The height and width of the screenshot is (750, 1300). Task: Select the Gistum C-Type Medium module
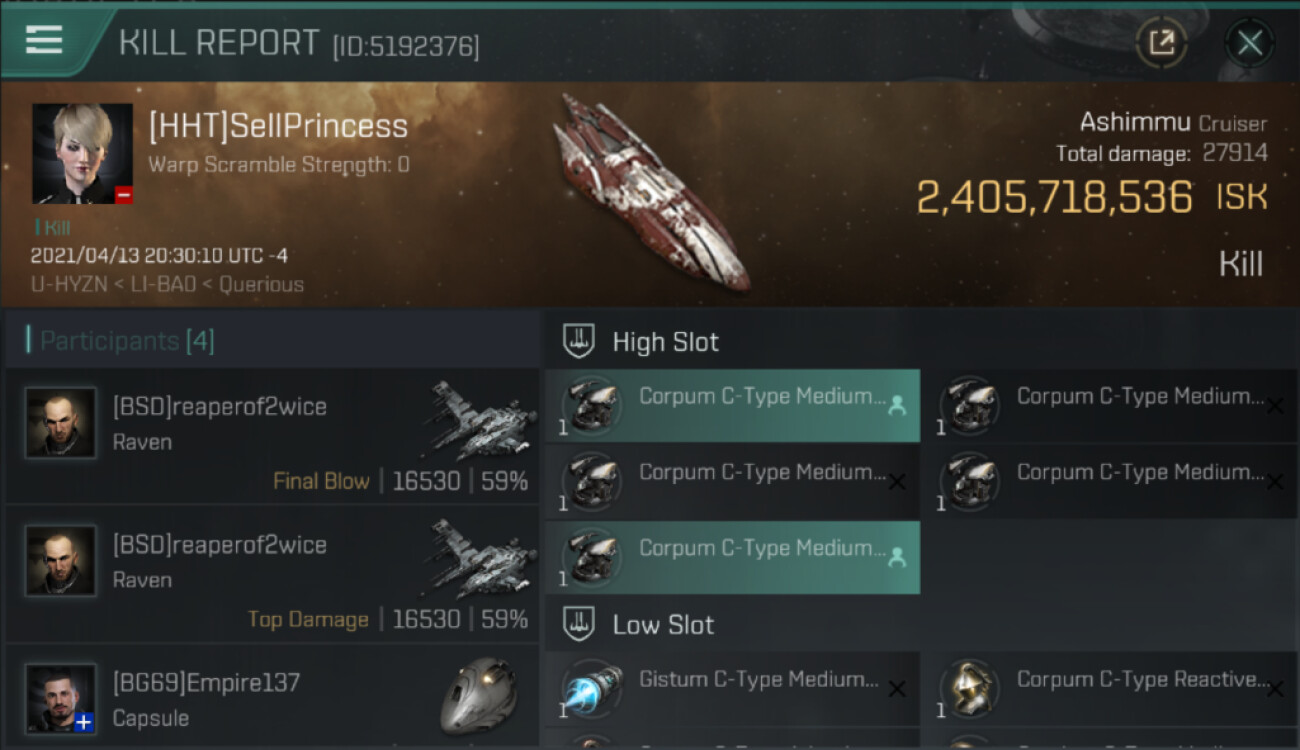click(x=732, y=689)
